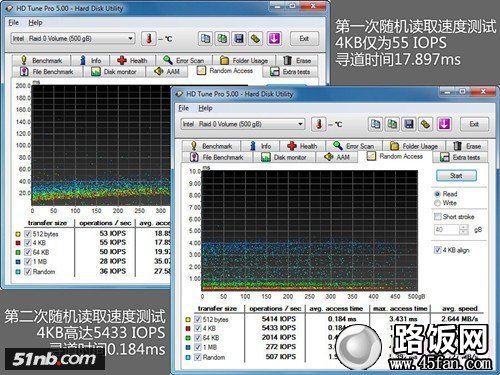Open AAM tab in back window
Viewport: 500px width, 375px height.
(167, 71)
